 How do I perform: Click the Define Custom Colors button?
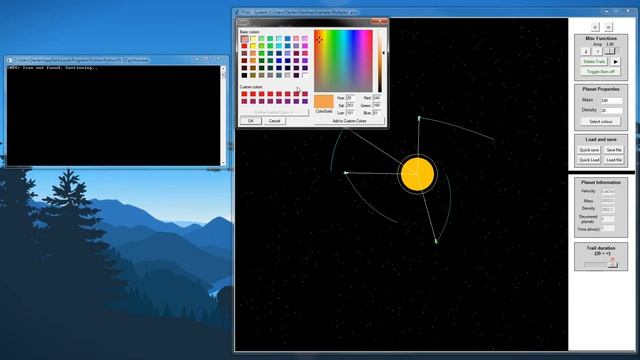pos(273,112)
